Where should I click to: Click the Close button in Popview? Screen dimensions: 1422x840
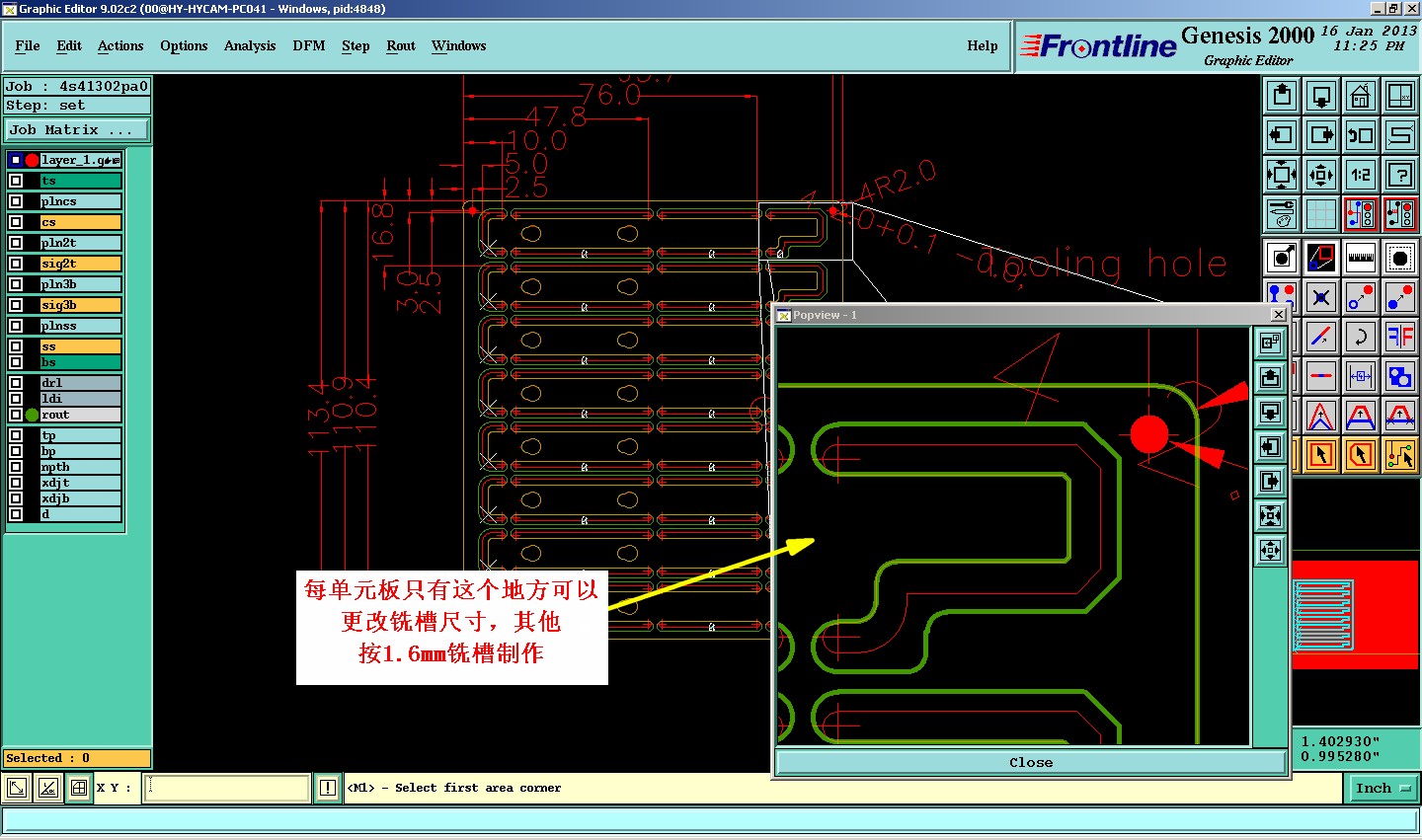pyautogui.click(x=1031, y=762)
